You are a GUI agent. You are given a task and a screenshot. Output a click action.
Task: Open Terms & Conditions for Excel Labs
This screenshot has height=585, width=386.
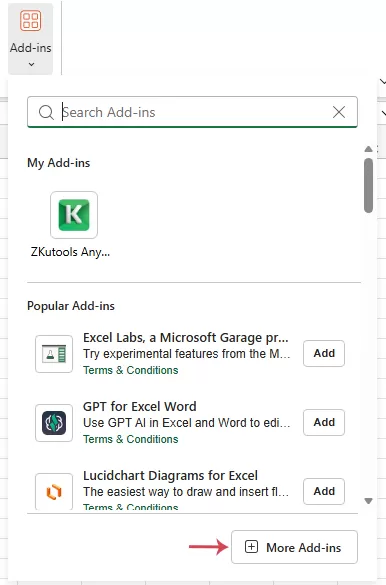click(131, 370)
